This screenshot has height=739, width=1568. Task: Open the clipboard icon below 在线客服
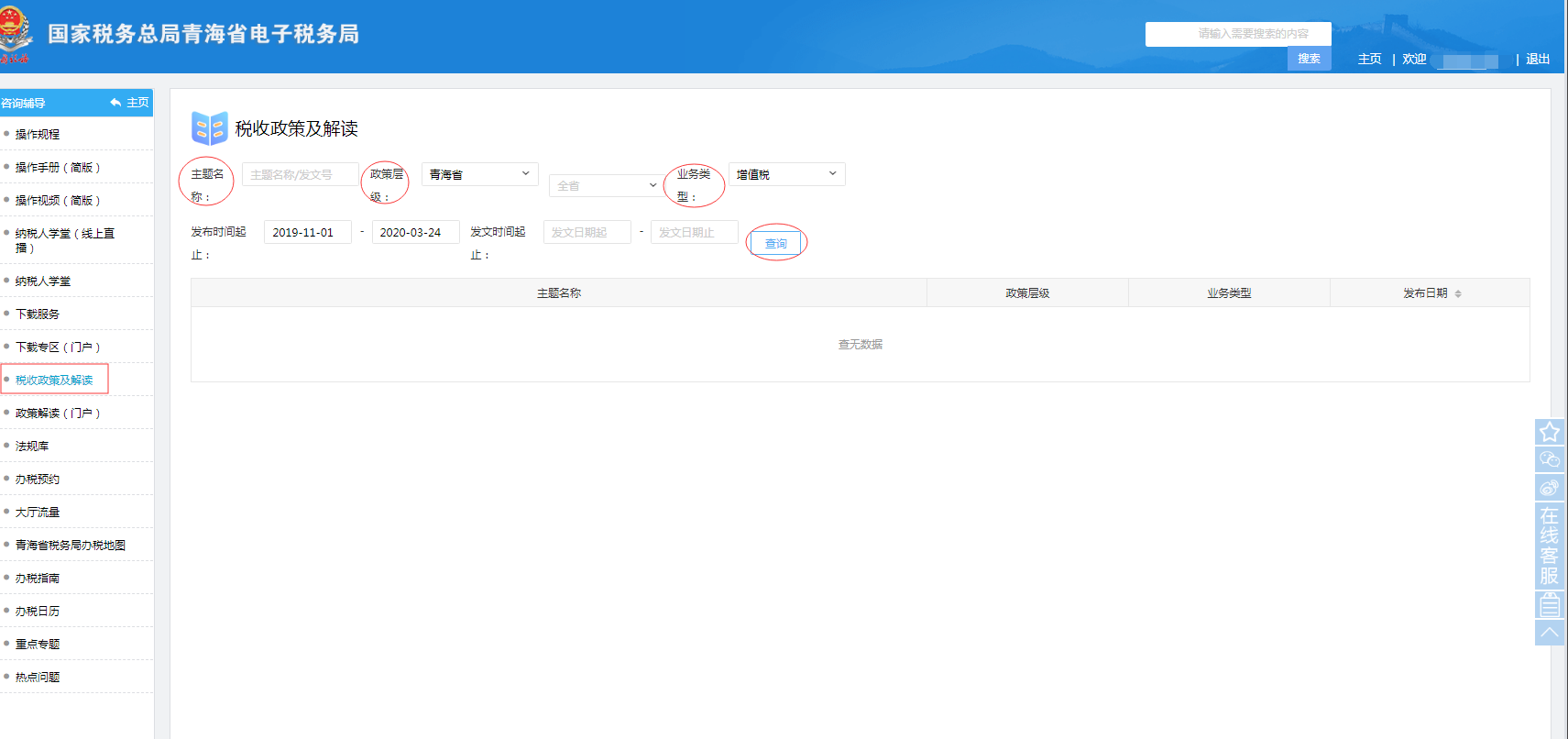click(x=1549, y=605)
